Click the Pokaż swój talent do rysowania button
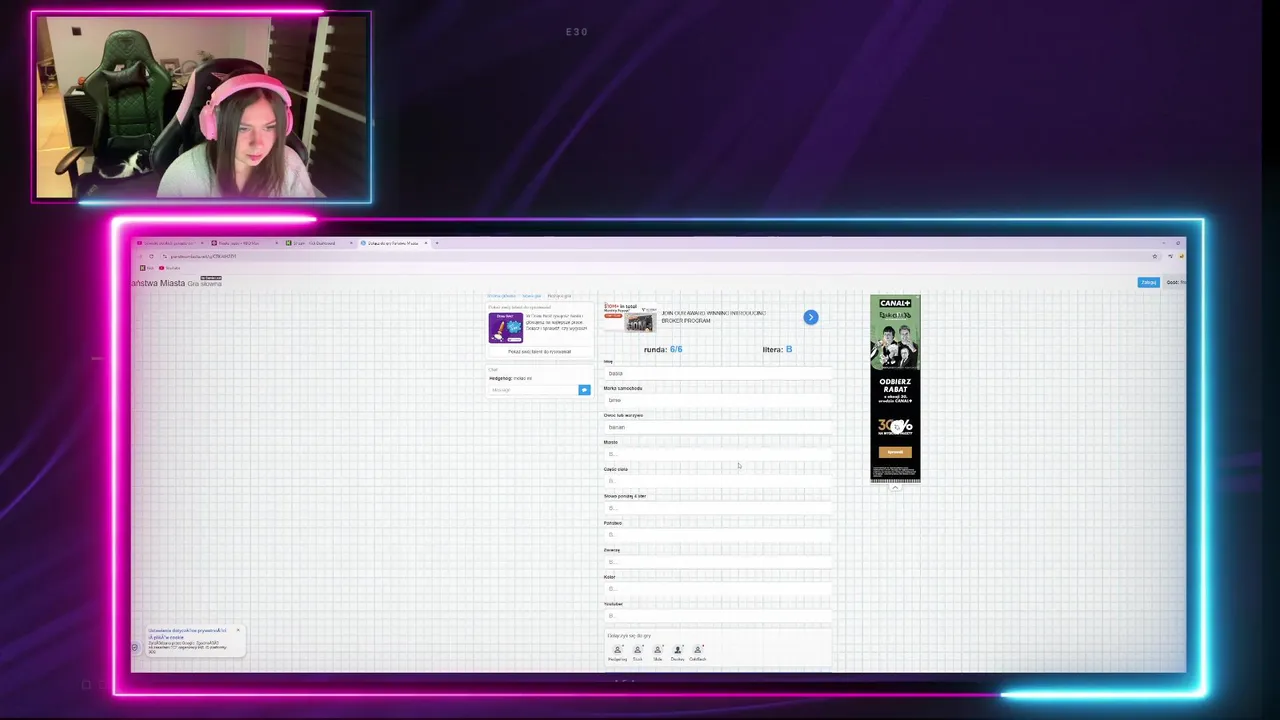1280x720 pixels. [x=540, y=352]
